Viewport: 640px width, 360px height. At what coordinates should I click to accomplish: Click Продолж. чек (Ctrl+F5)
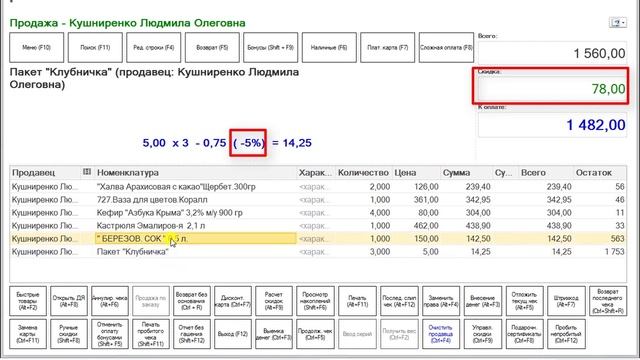pos(316,334)
